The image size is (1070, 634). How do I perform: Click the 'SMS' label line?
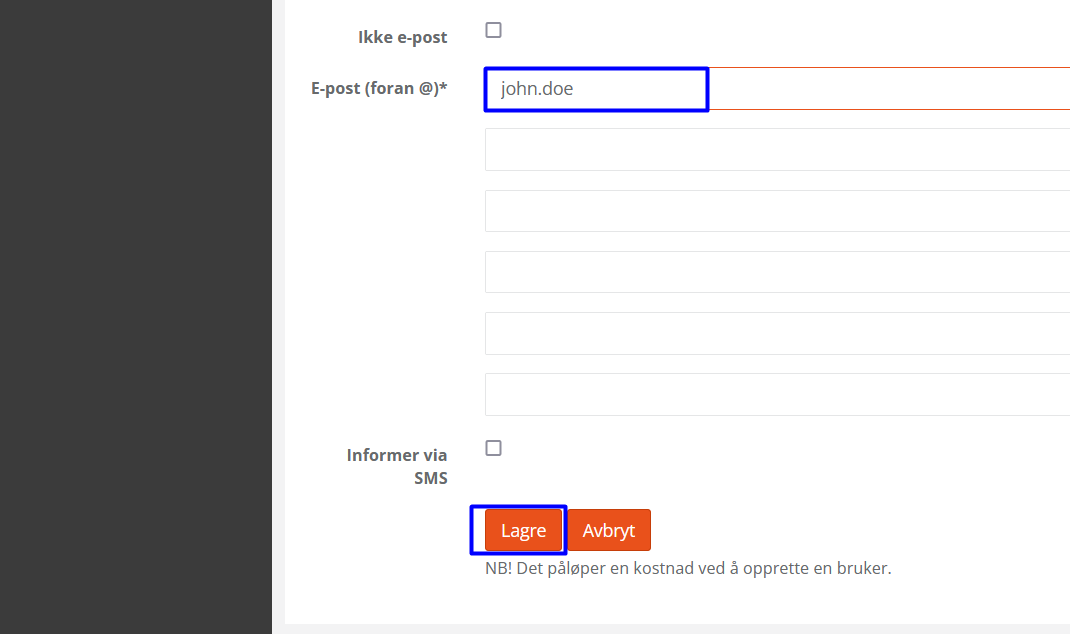point(431,478)
